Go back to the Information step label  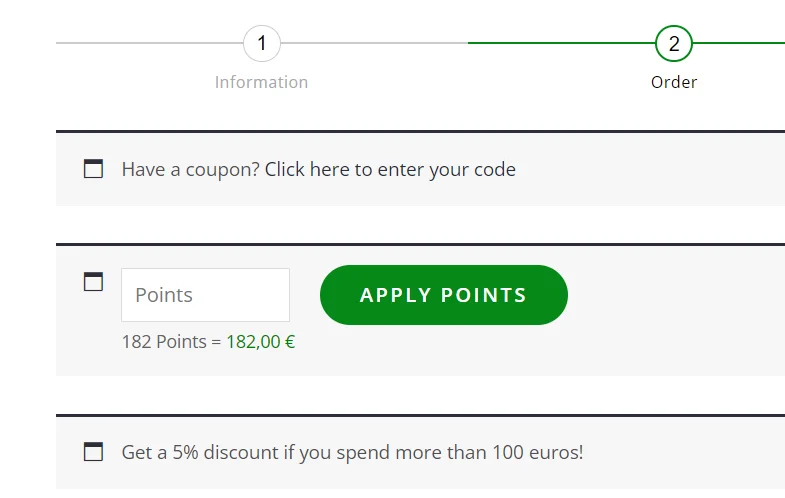pos(261,82)
